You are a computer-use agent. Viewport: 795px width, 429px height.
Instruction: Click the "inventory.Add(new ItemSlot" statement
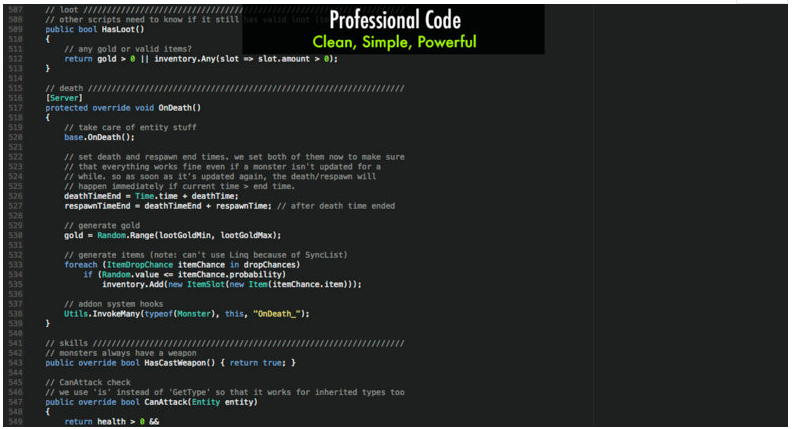coord(232,284)
